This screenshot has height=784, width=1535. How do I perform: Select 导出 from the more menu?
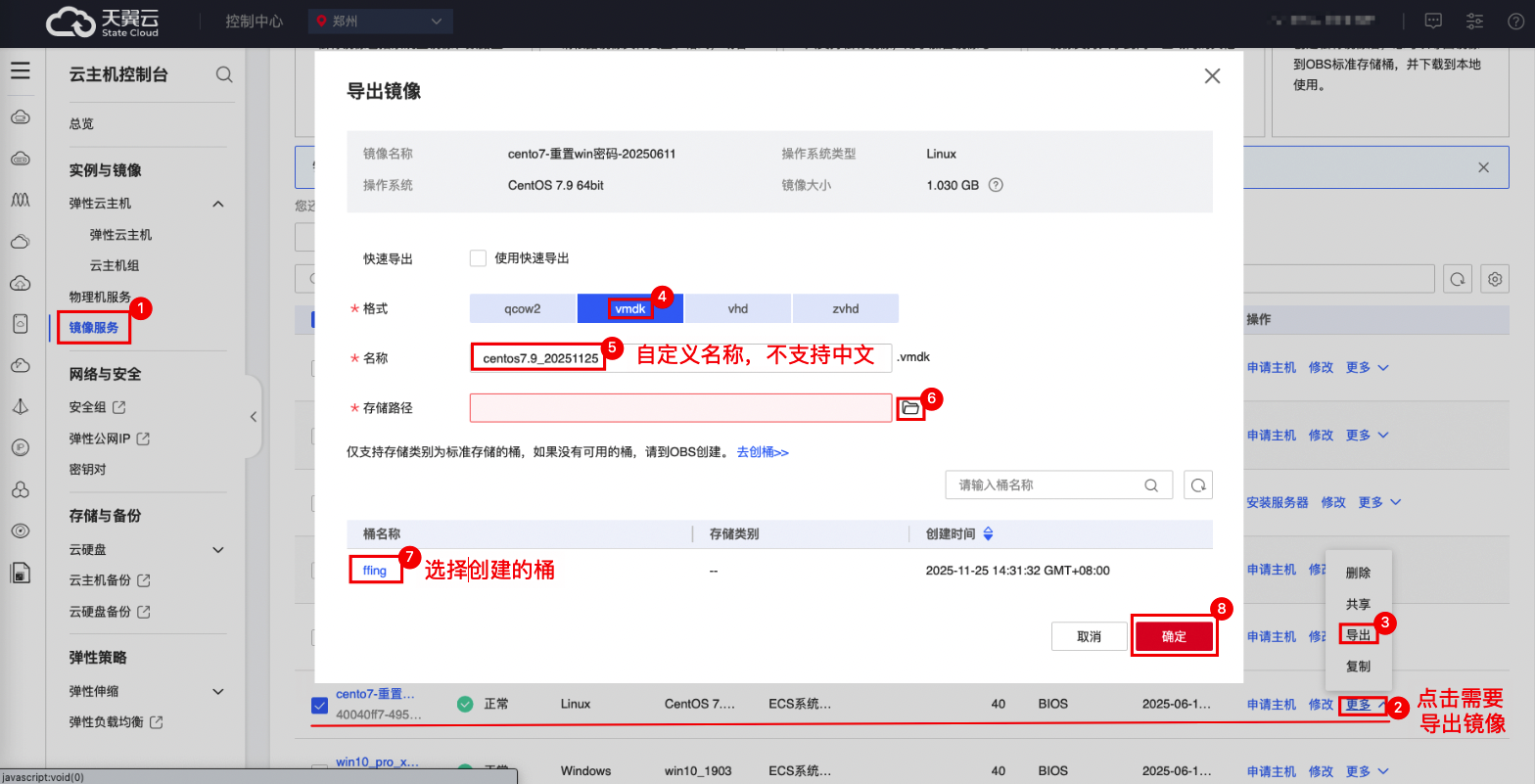tap(1358, 635)
